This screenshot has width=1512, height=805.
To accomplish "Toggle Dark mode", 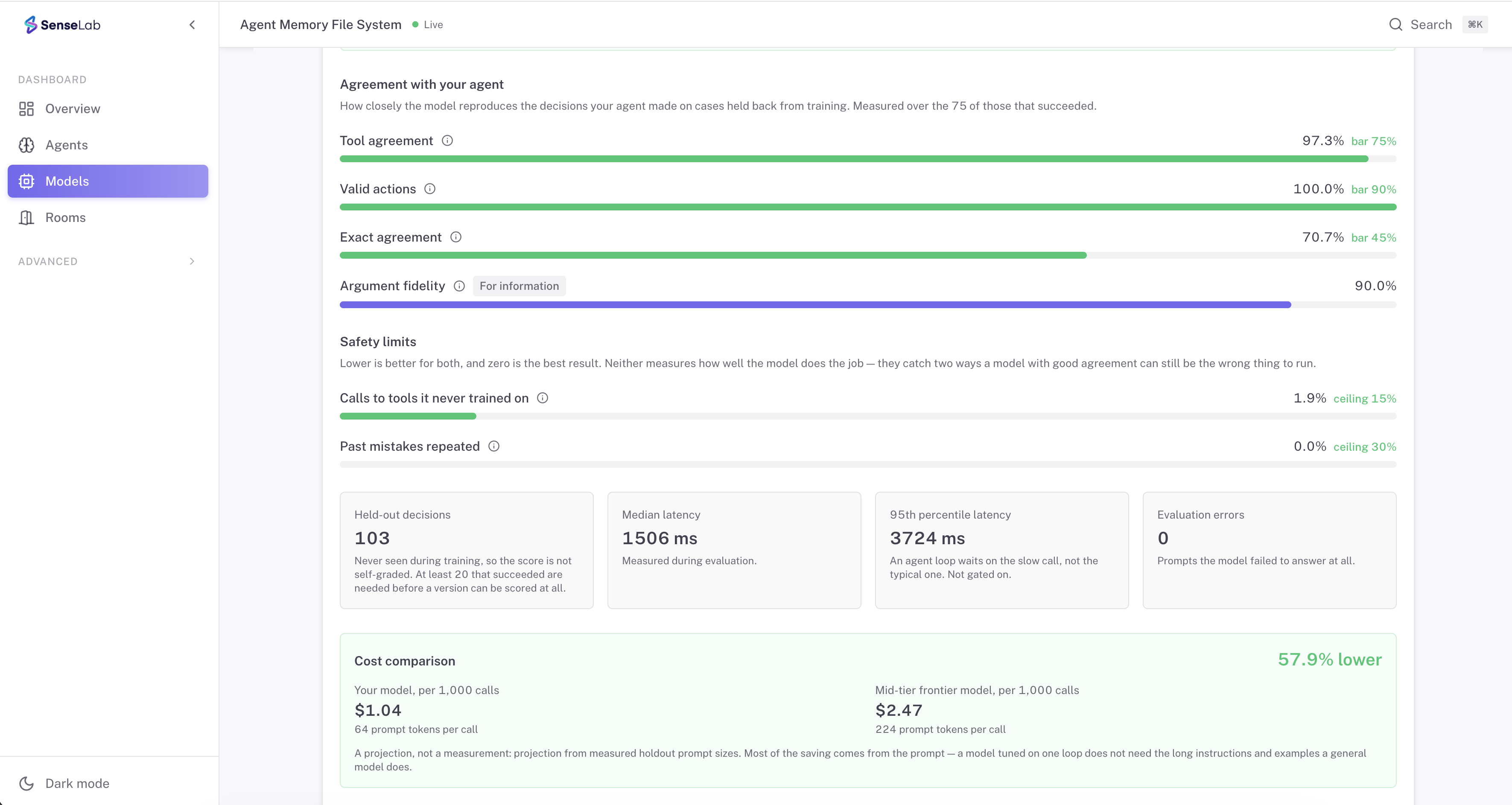I will tap(108, 783).
